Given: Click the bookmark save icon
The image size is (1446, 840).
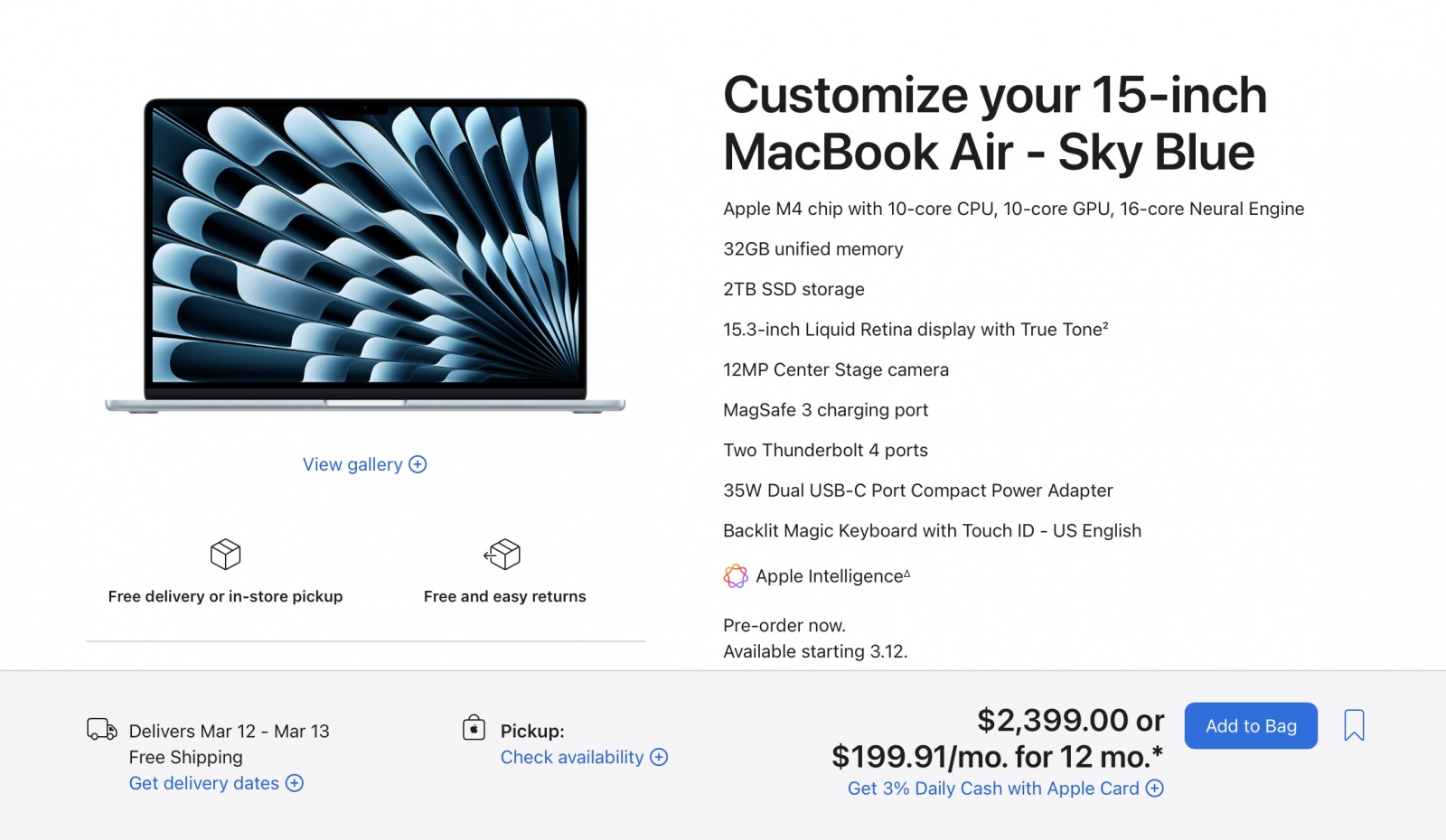Looking at the screenshot, I should (x=1354, y=725).
